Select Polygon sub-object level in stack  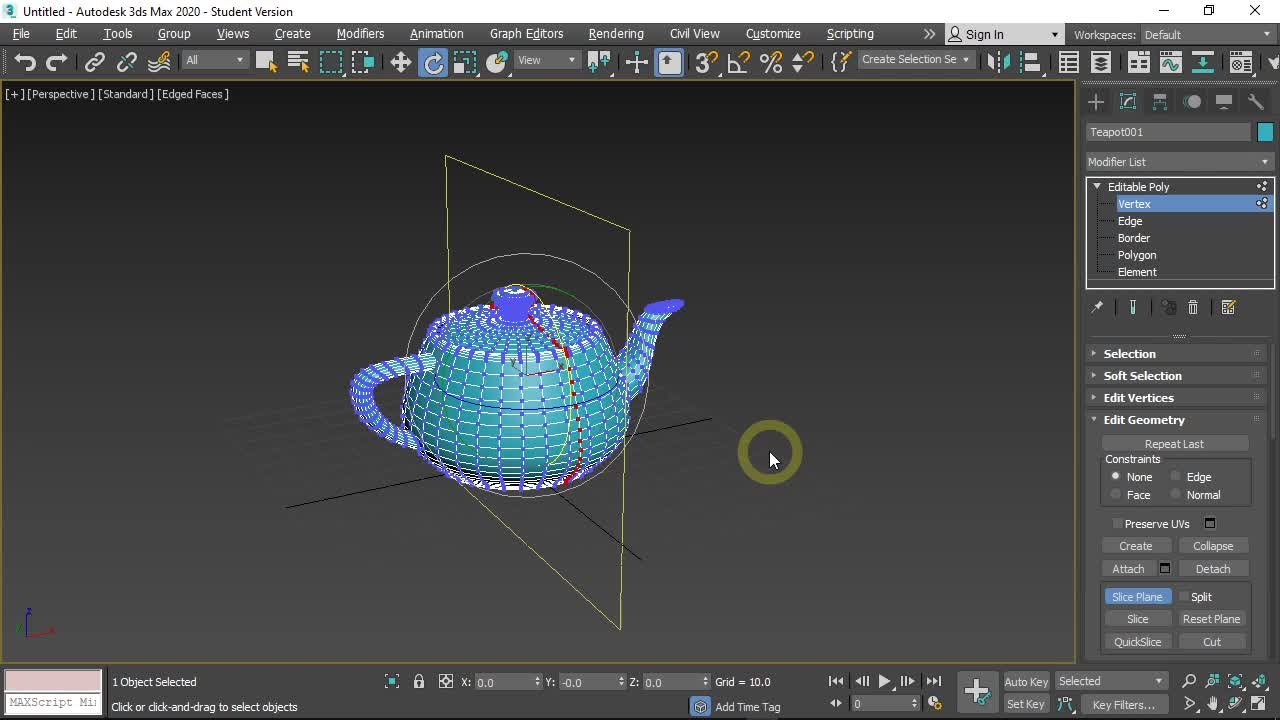(1137, 255)
